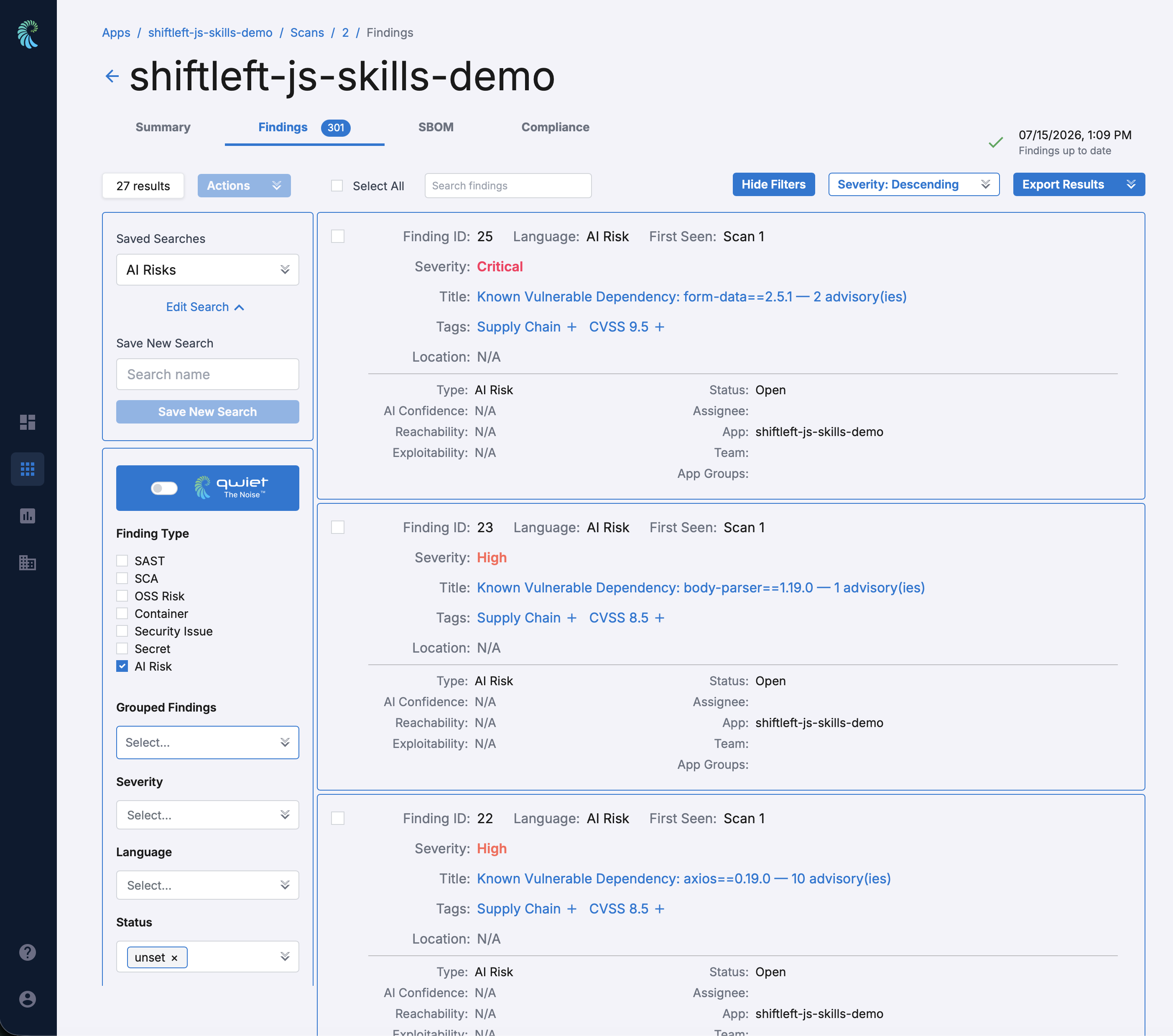Viewport: 1173px width, 1036px height.
Task: Toggle the Qwiet The Noise switch
Action: click(164, 488)
